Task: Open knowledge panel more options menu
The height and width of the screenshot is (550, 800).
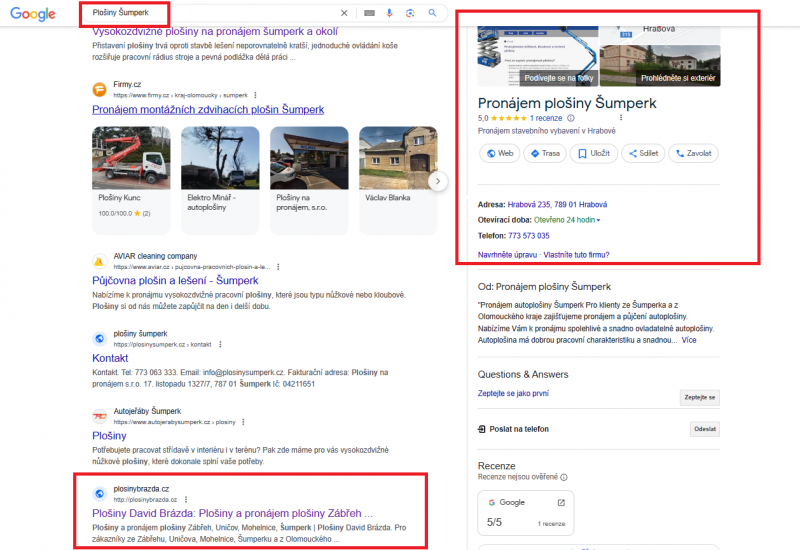Action: tap(621, 118)
